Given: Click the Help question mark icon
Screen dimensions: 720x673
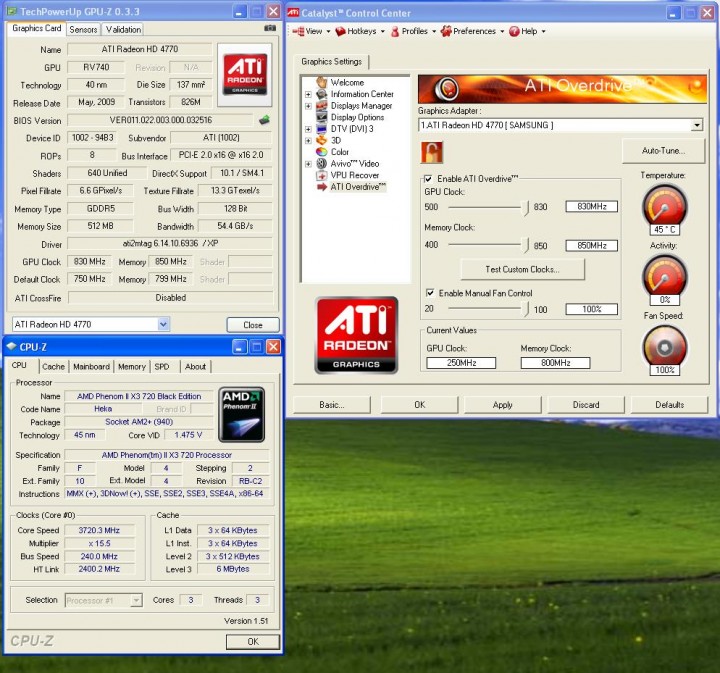Looking at the screenshot, I should pyautogui.click(x=514, y=31).
